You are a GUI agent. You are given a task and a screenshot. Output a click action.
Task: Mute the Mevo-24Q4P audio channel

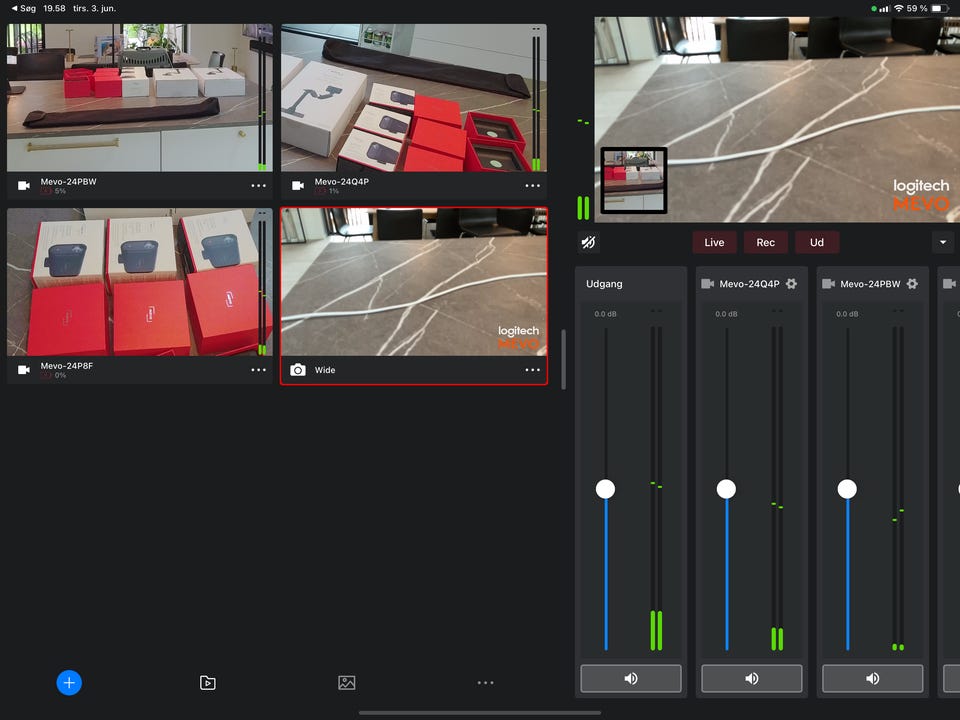point(752,678)
